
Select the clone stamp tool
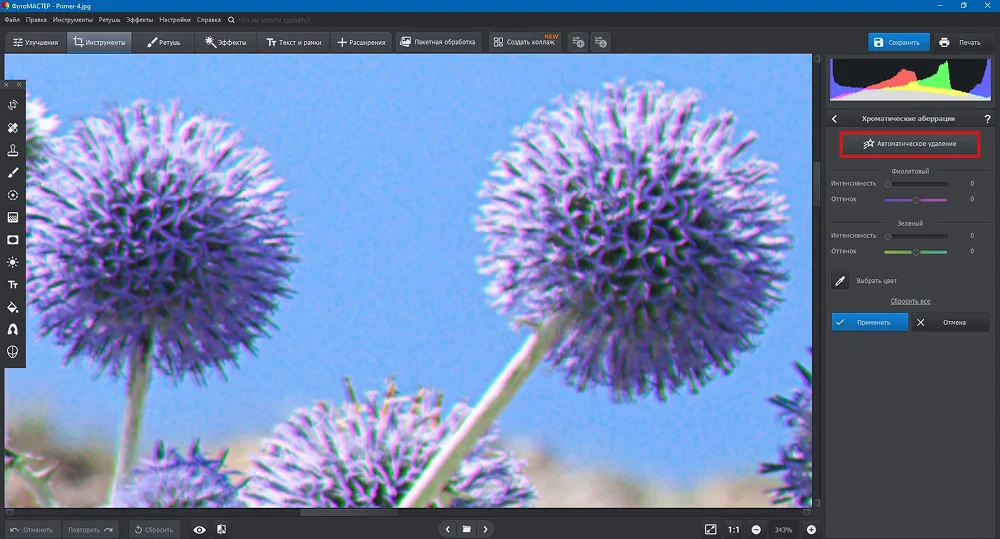[13, 150]
